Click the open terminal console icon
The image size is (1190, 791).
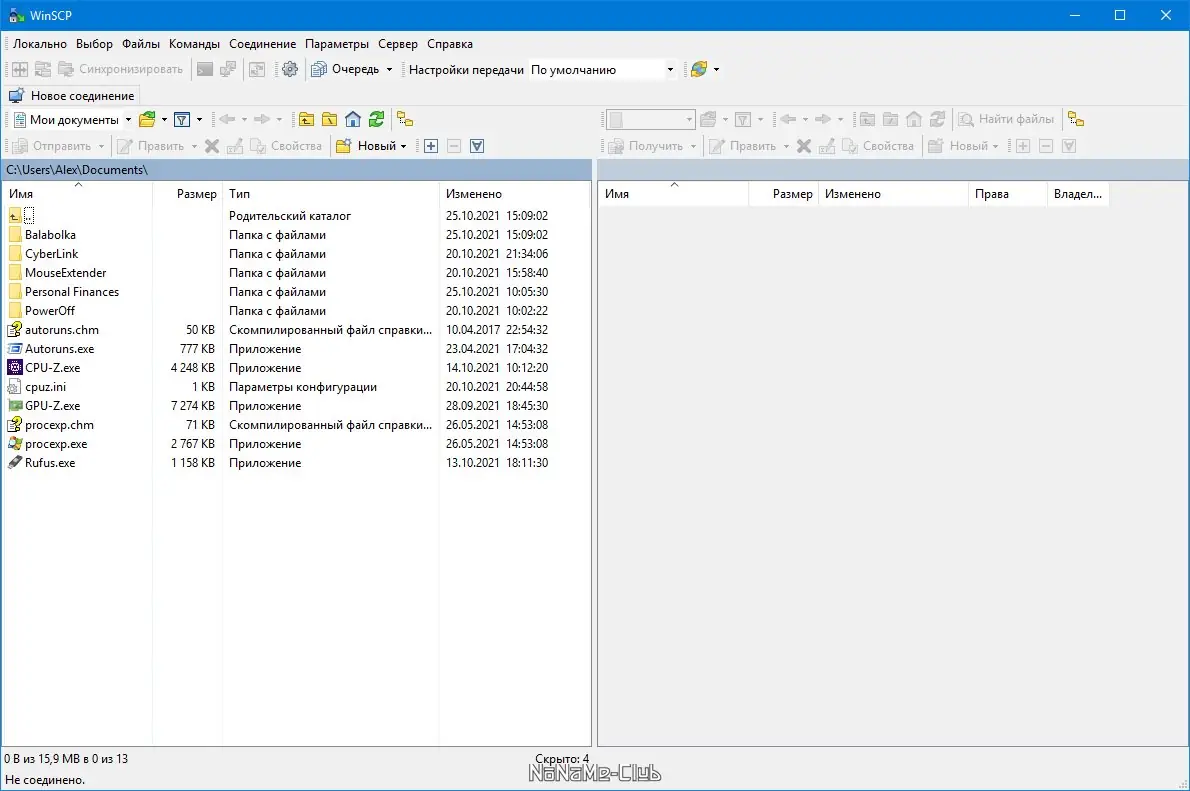pos(205,69)
